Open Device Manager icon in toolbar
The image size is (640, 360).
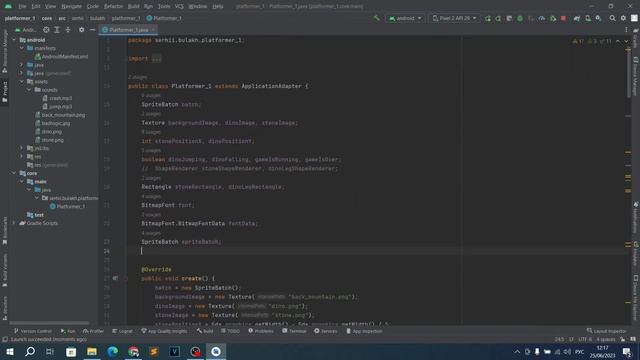coord(588,18)
